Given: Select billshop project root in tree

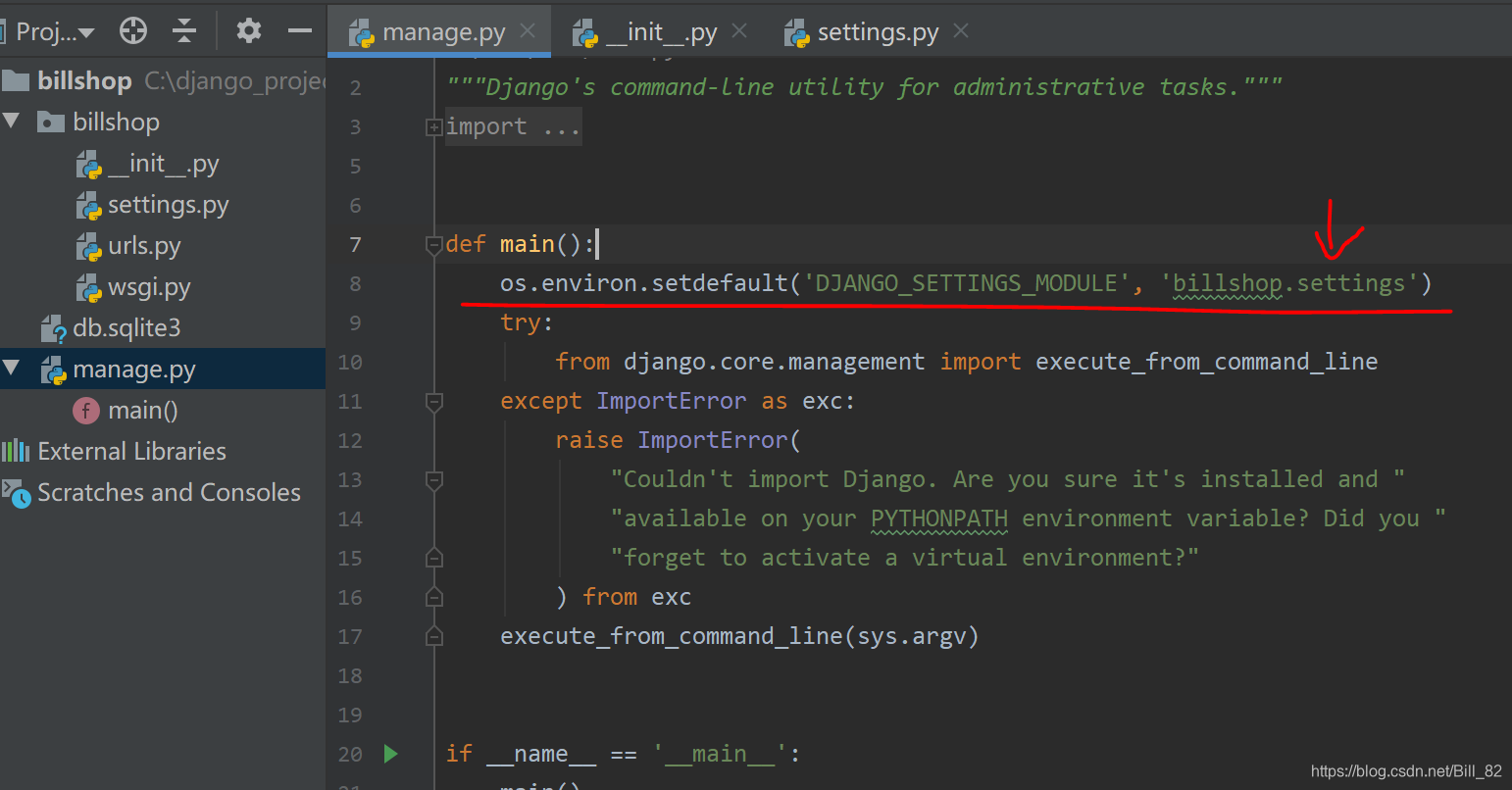Looking at the screenshot, I should [x=163, y=80].
